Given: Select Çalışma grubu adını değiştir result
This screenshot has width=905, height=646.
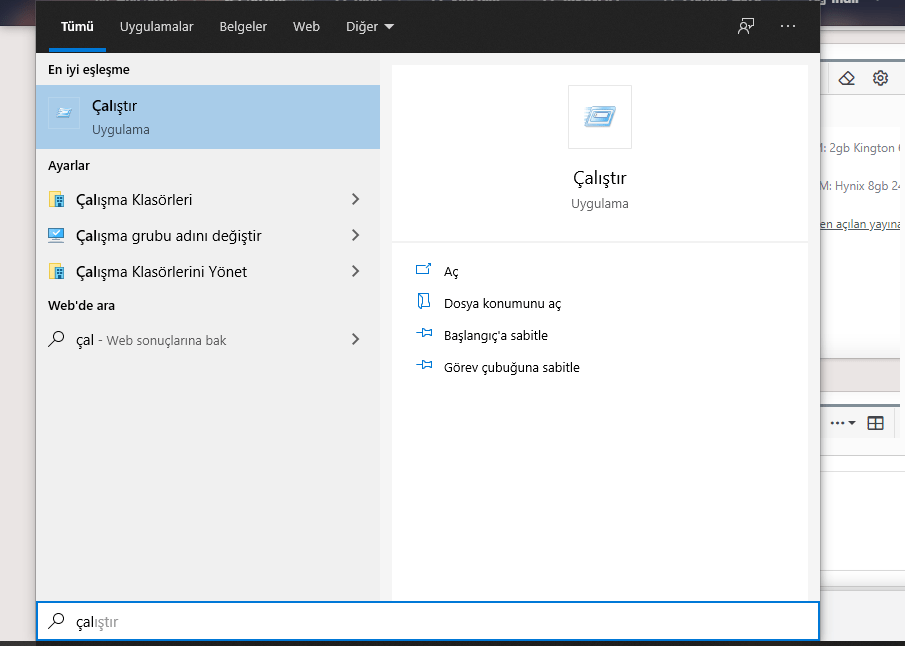Looking at the screenshot, I should 208,236.
